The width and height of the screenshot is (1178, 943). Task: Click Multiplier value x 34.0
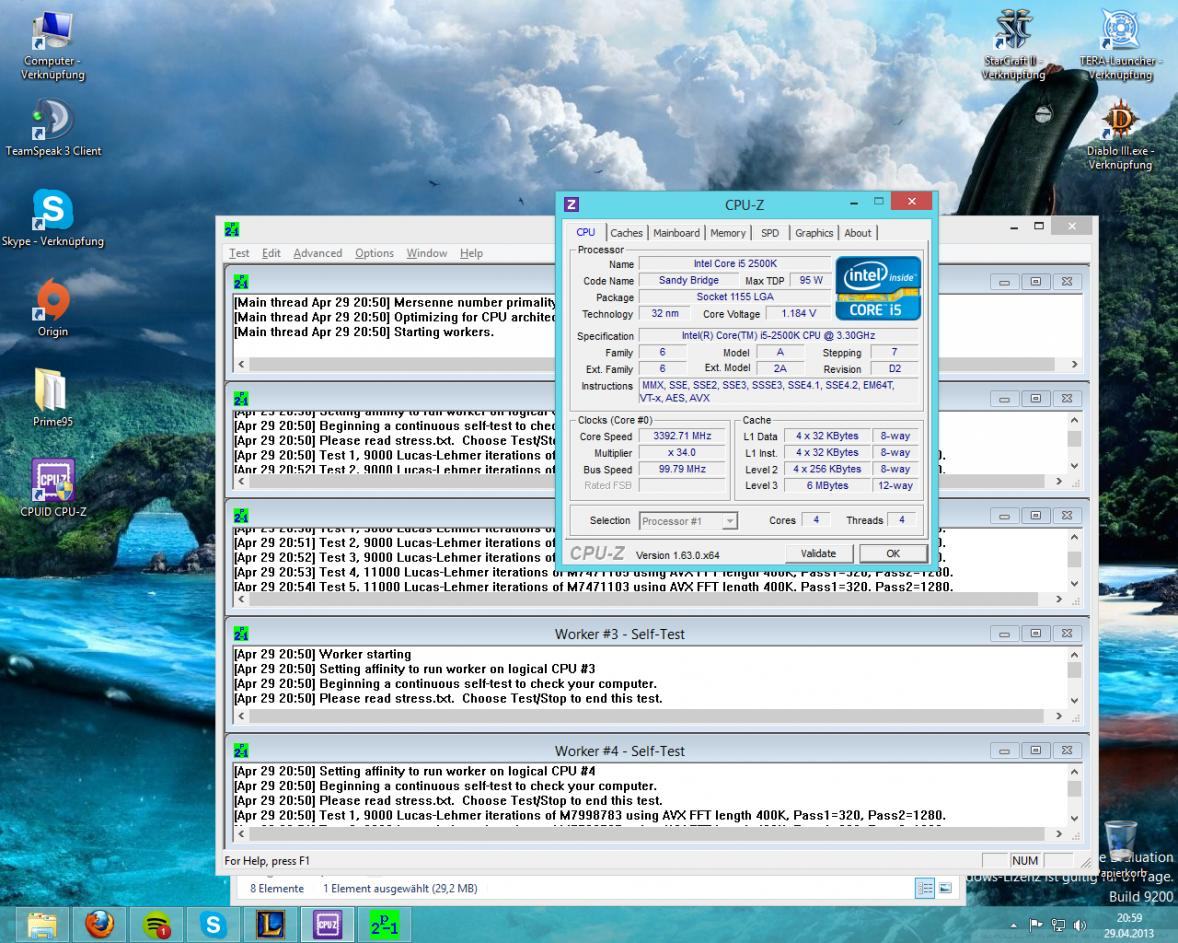coord(682,452)
